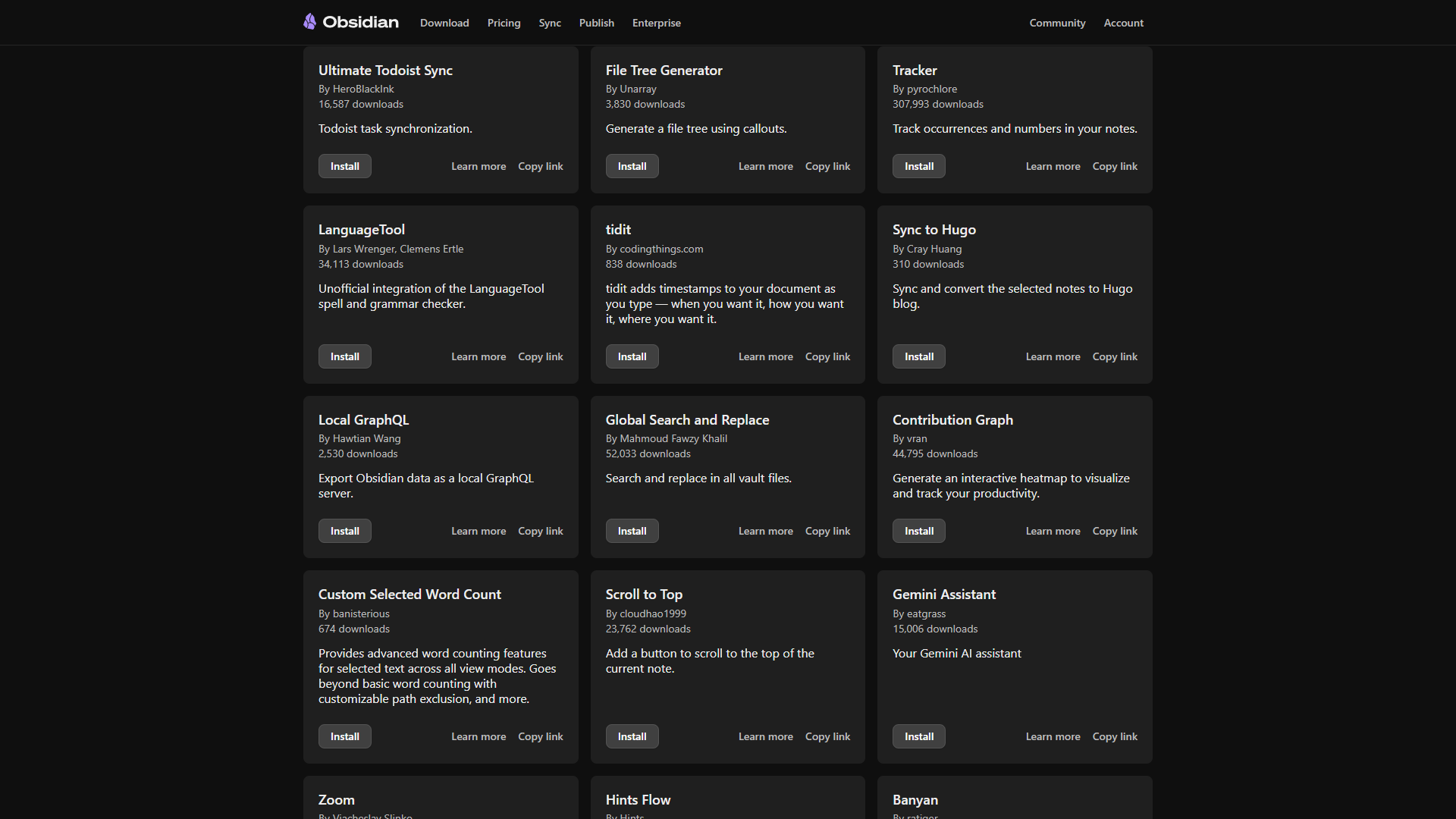Open the Download nav item

point(444,23)
